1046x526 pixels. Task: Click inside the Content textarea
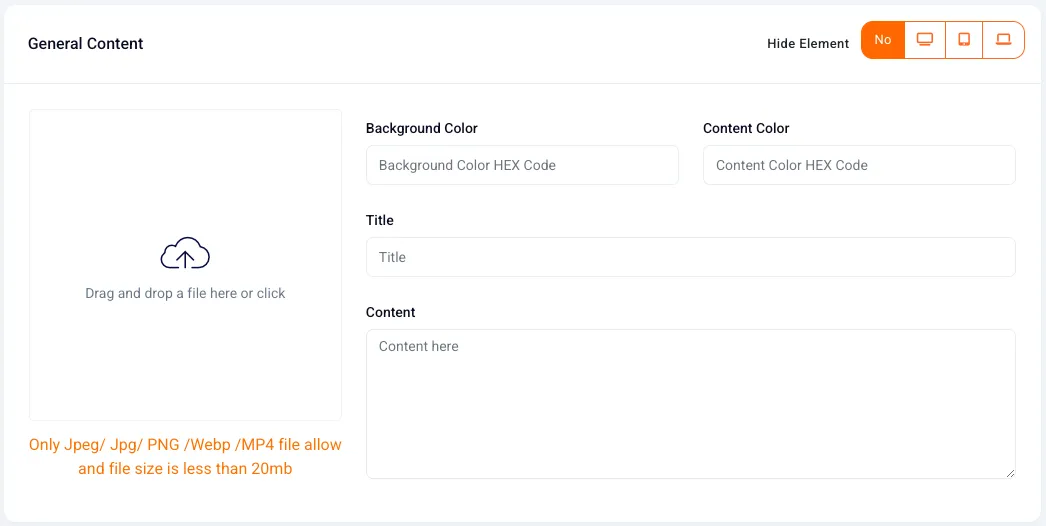click(x=691, y=404)
